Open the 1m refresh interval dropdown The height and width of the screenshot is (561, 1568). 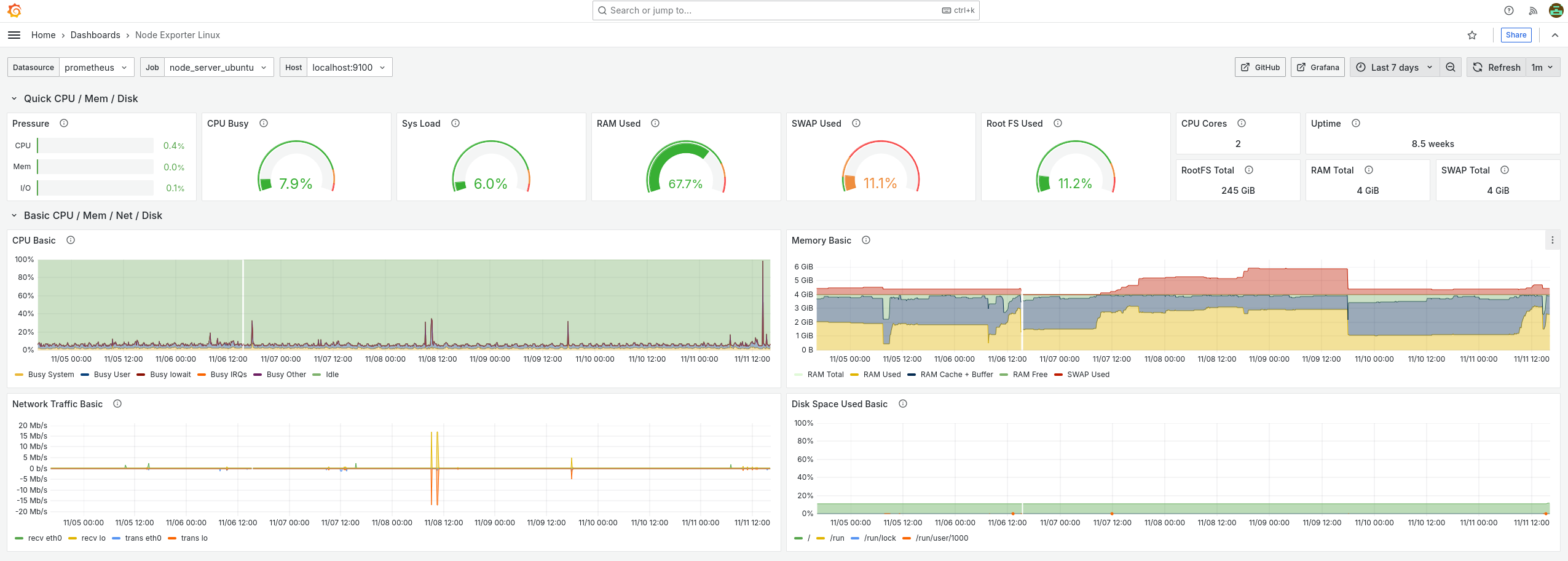point(1543,67)
